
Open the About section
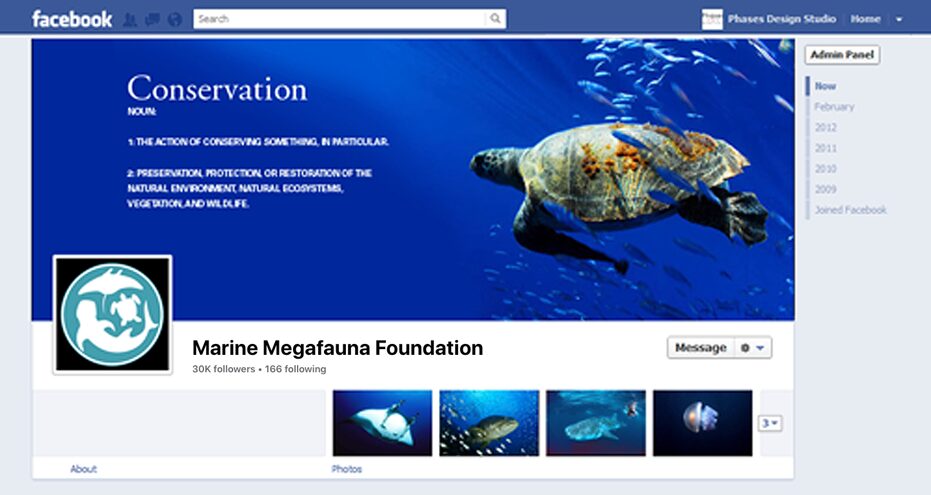point(83,469)
